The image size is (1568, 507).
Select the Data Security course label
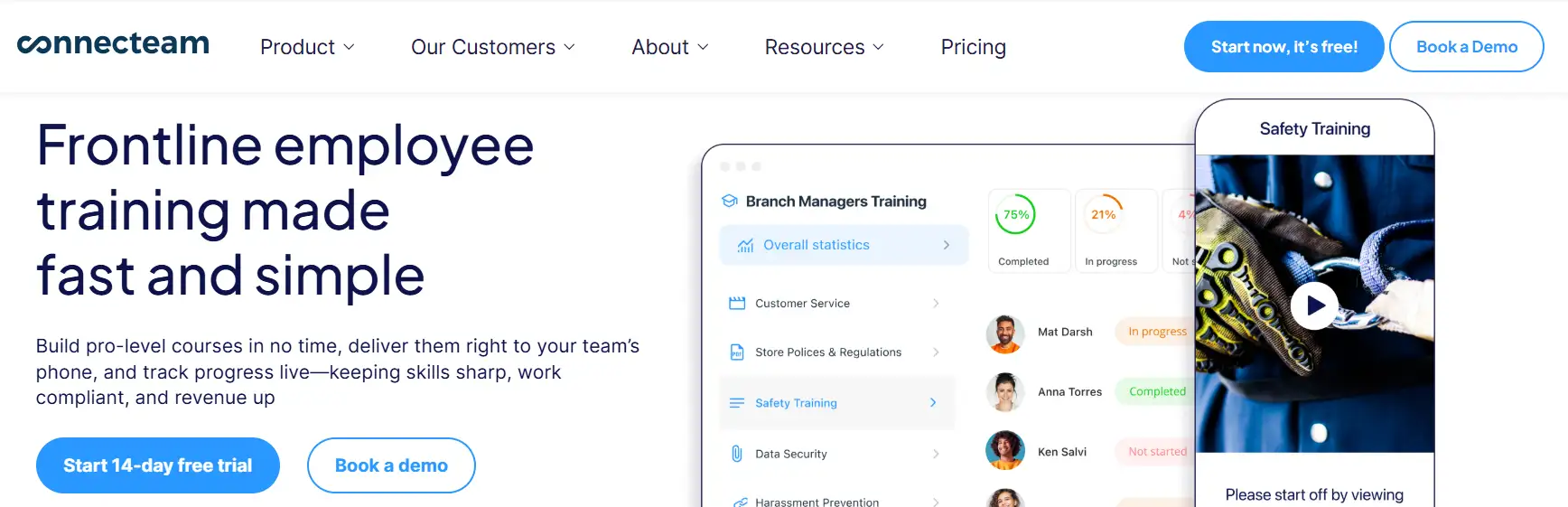tap(791, 454)
